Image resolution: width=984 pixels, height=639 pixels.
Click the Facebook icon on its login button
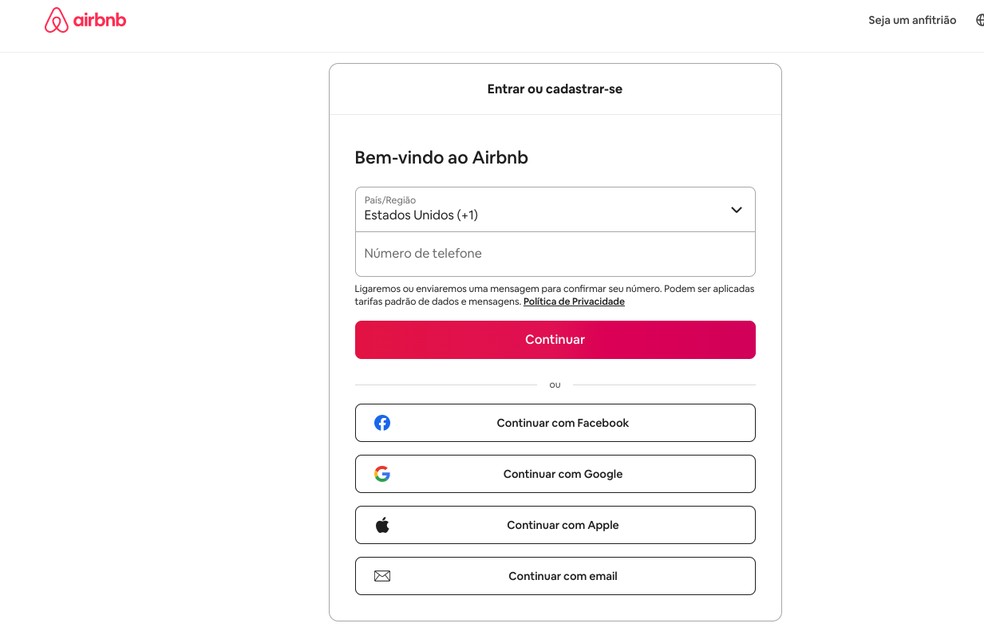tap(381, 422)
